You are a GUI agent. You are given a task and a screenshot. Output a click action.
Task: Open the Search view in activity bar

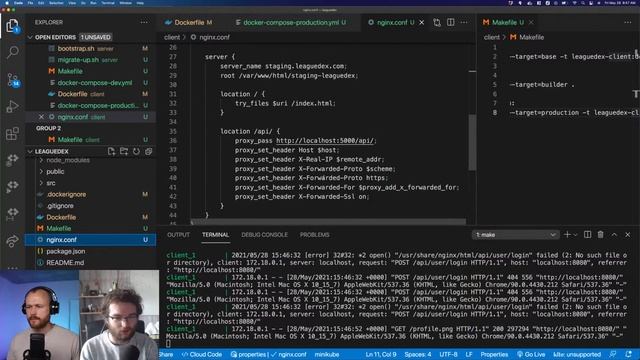coord(13,52)
